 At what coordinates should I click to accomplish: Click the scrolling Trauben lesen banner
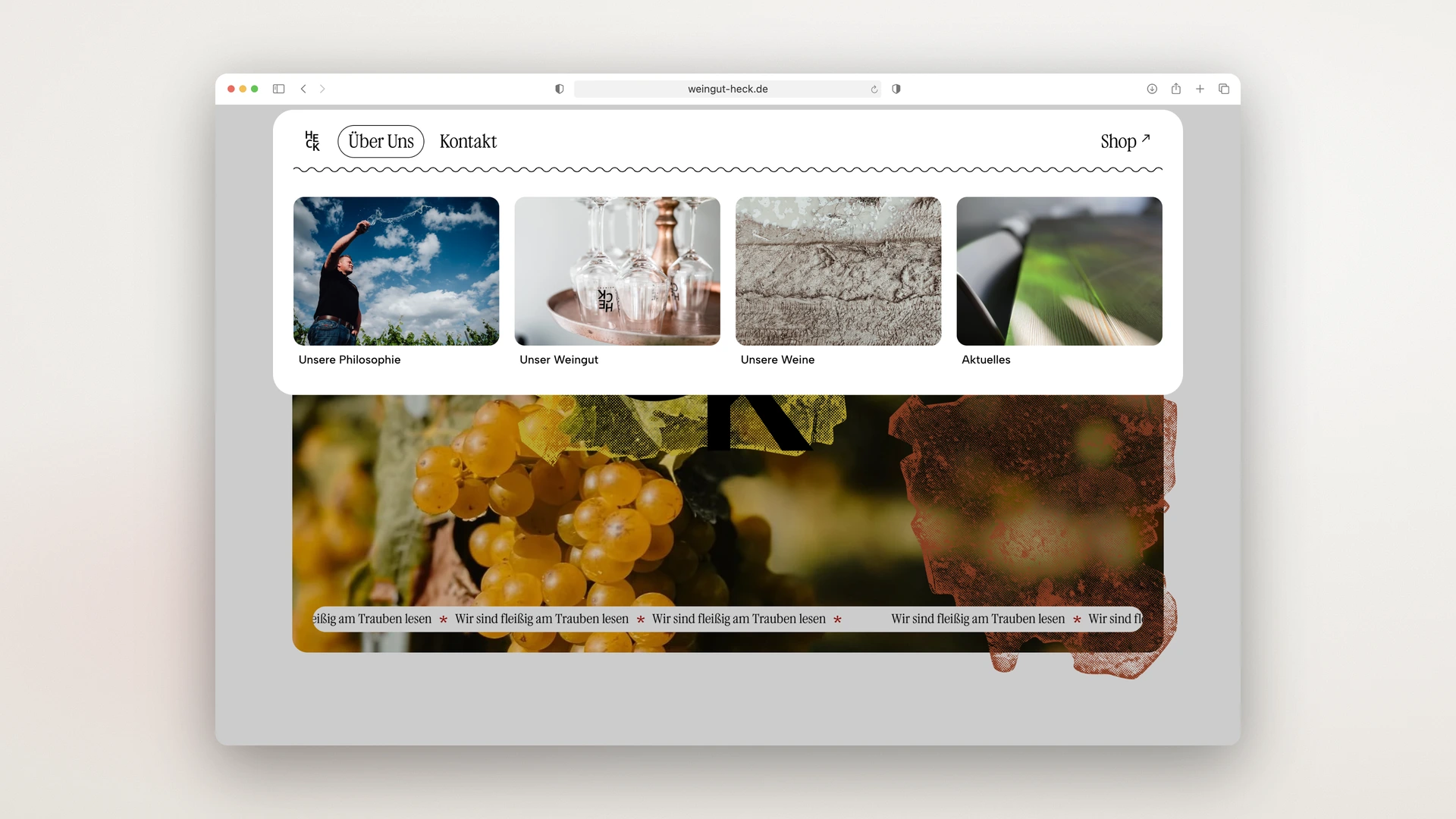727,619
